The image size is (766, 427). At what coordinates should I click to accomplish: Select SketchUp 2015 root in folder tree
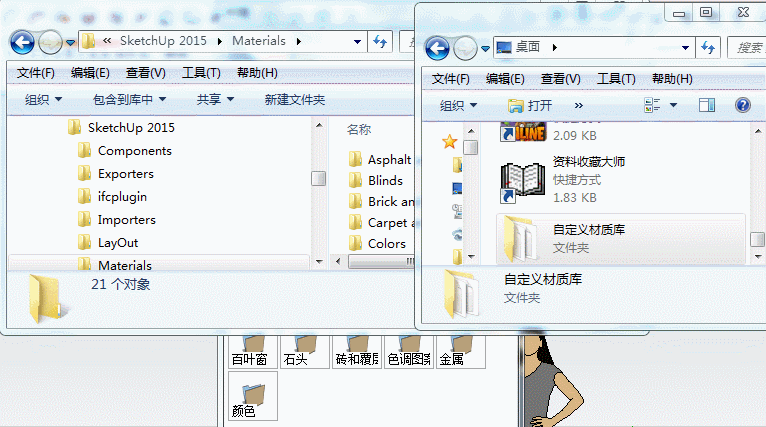[122, 128]
